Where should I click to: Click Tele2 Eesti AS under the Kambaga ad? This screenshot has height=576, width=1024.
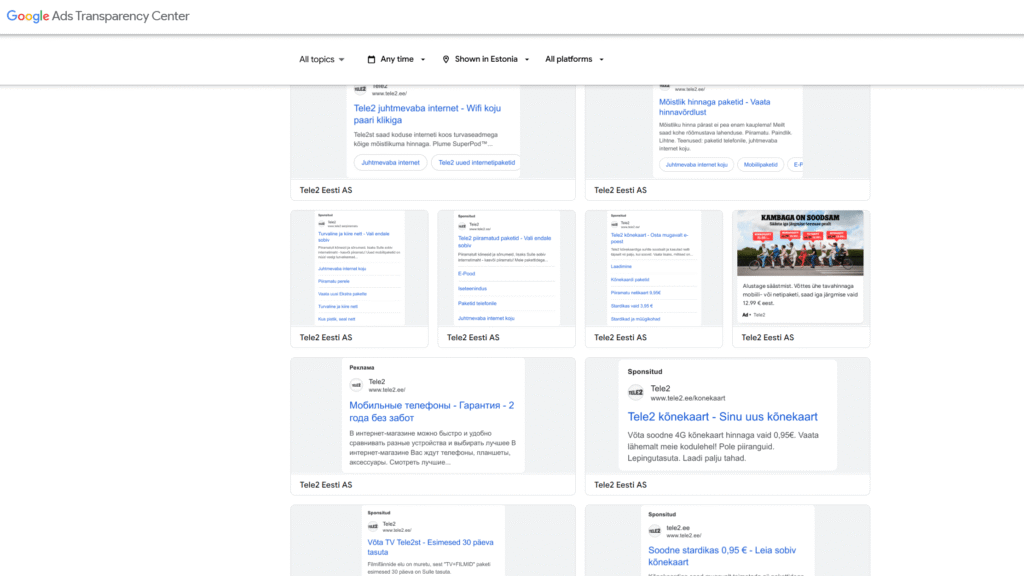click(767, 338)
